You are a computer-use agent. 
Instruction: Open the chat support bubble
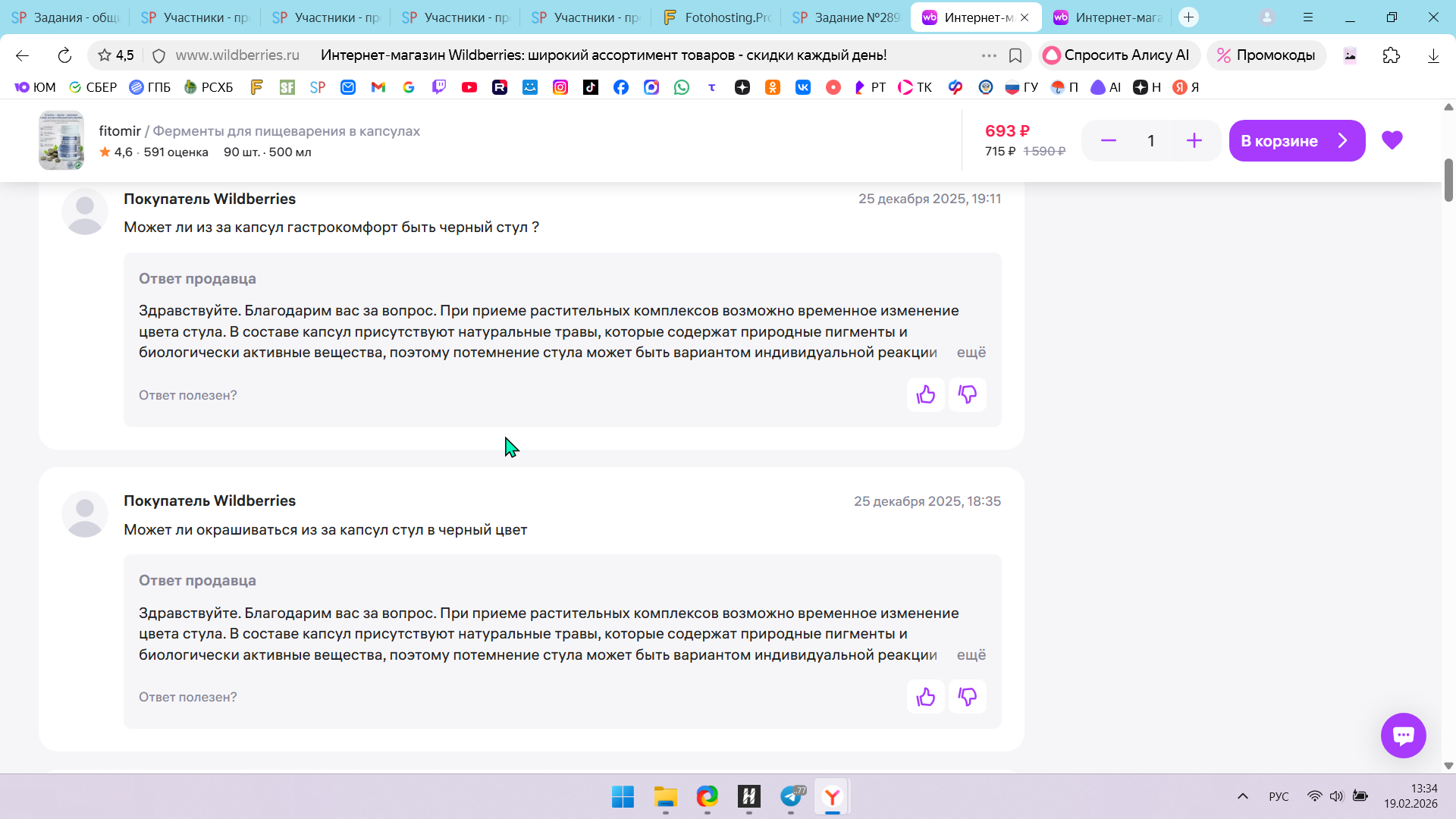pyautogui.click(x=1403, y=735)
